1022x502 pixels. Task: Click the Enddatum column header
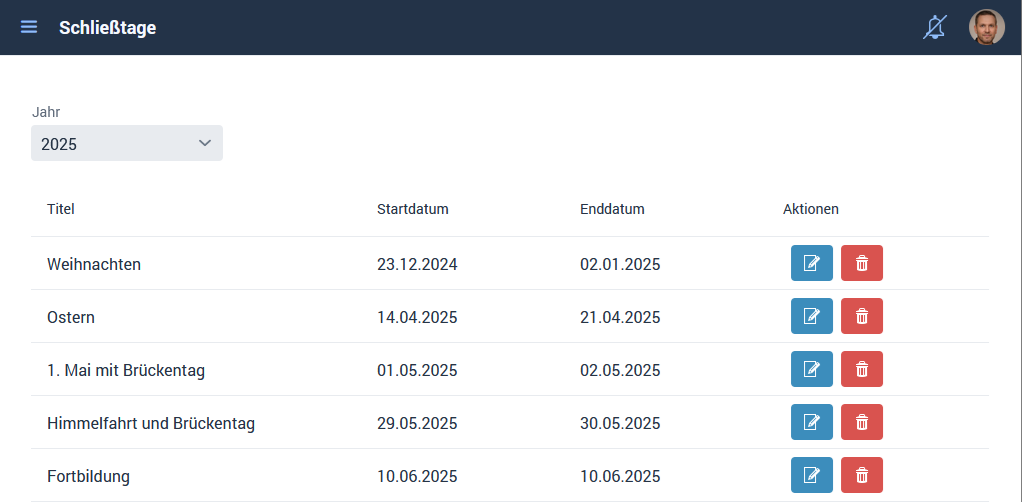[x=612, y=209]
